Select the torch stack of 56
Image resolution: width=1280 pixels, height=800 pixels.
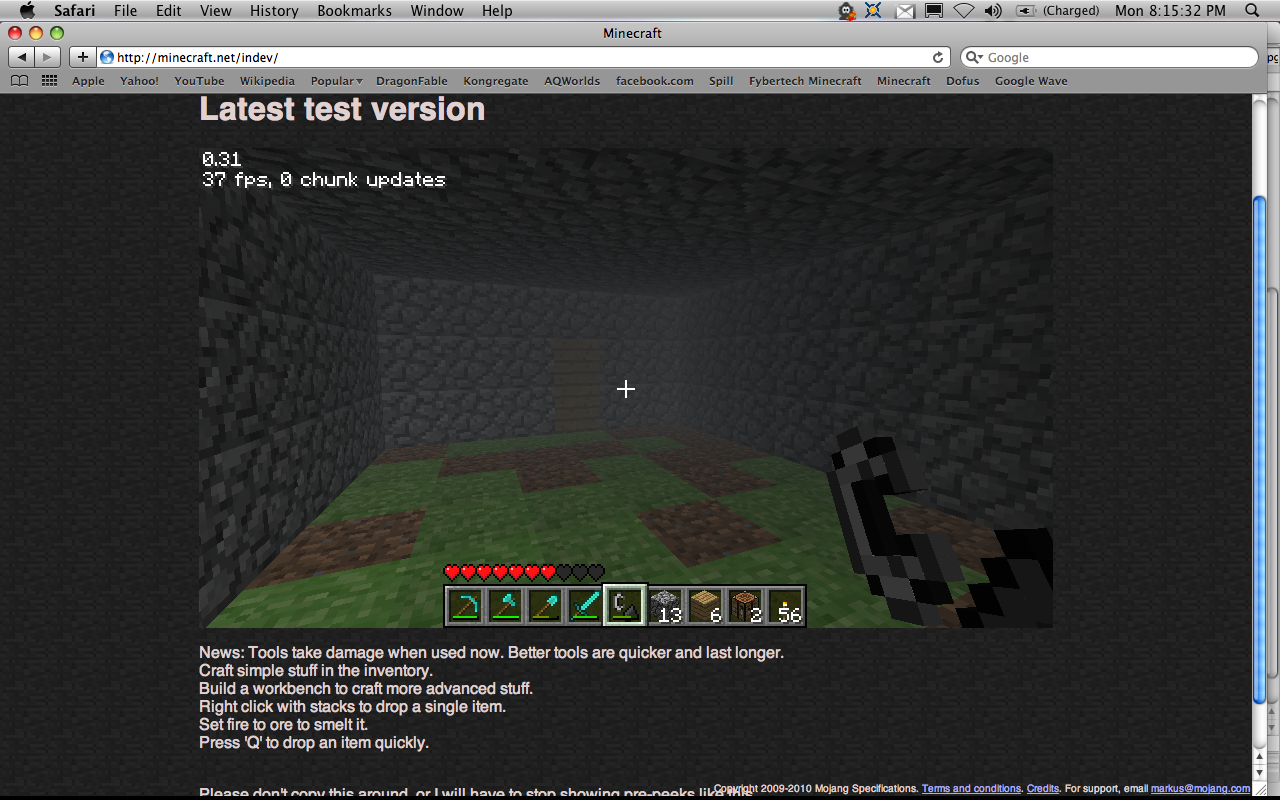coord(785,606)
